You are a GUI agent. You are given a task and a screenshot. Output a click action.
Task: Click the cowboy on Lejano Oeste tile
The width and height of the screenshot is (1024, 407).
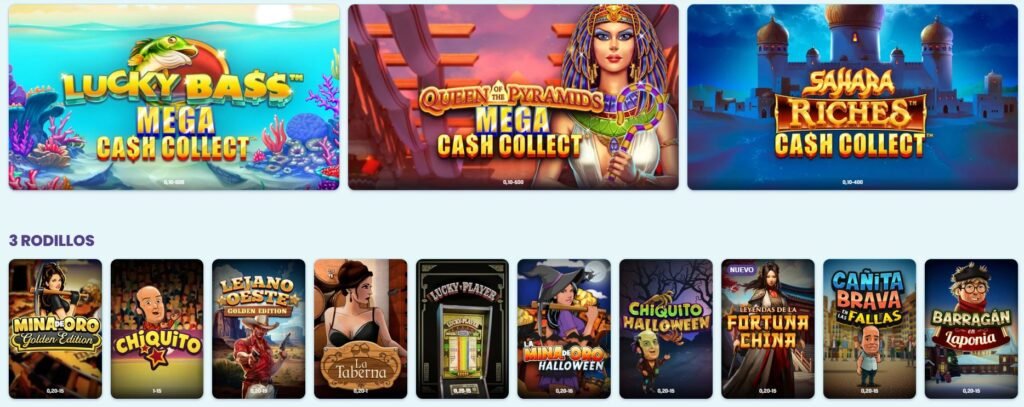click(x=258, y=353)
